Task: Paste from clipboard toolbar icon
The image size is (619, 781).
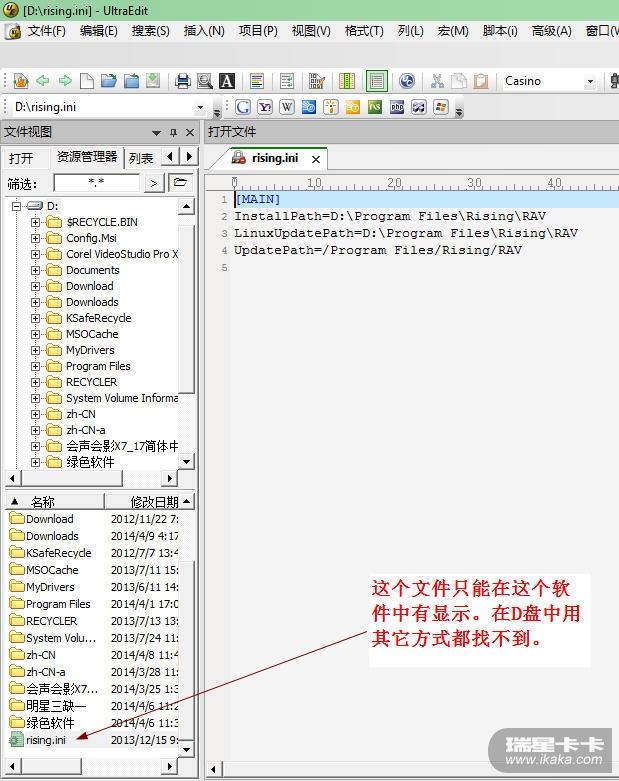Action: coord(481,81)
